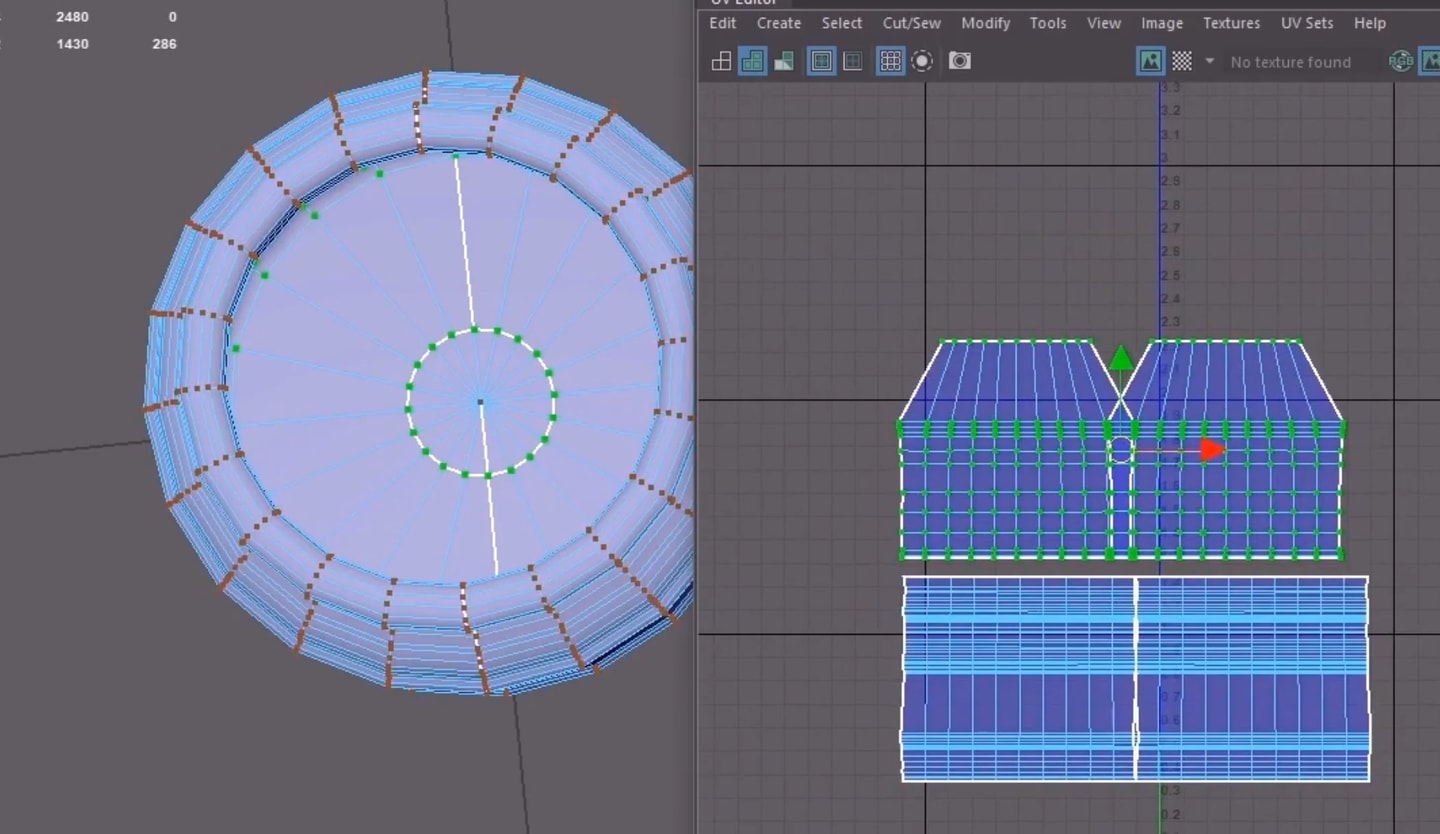Screen dimensions: 1440x834
Task: Open the View menu
Action: coord(1104,23)
